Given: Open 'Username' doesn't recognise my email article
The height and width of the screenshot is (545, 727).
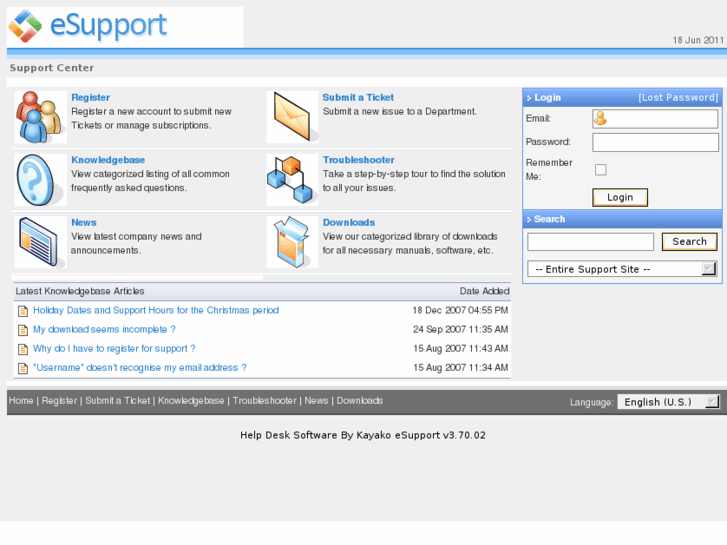Looking at the screenshot, I should tap(140, 368).
